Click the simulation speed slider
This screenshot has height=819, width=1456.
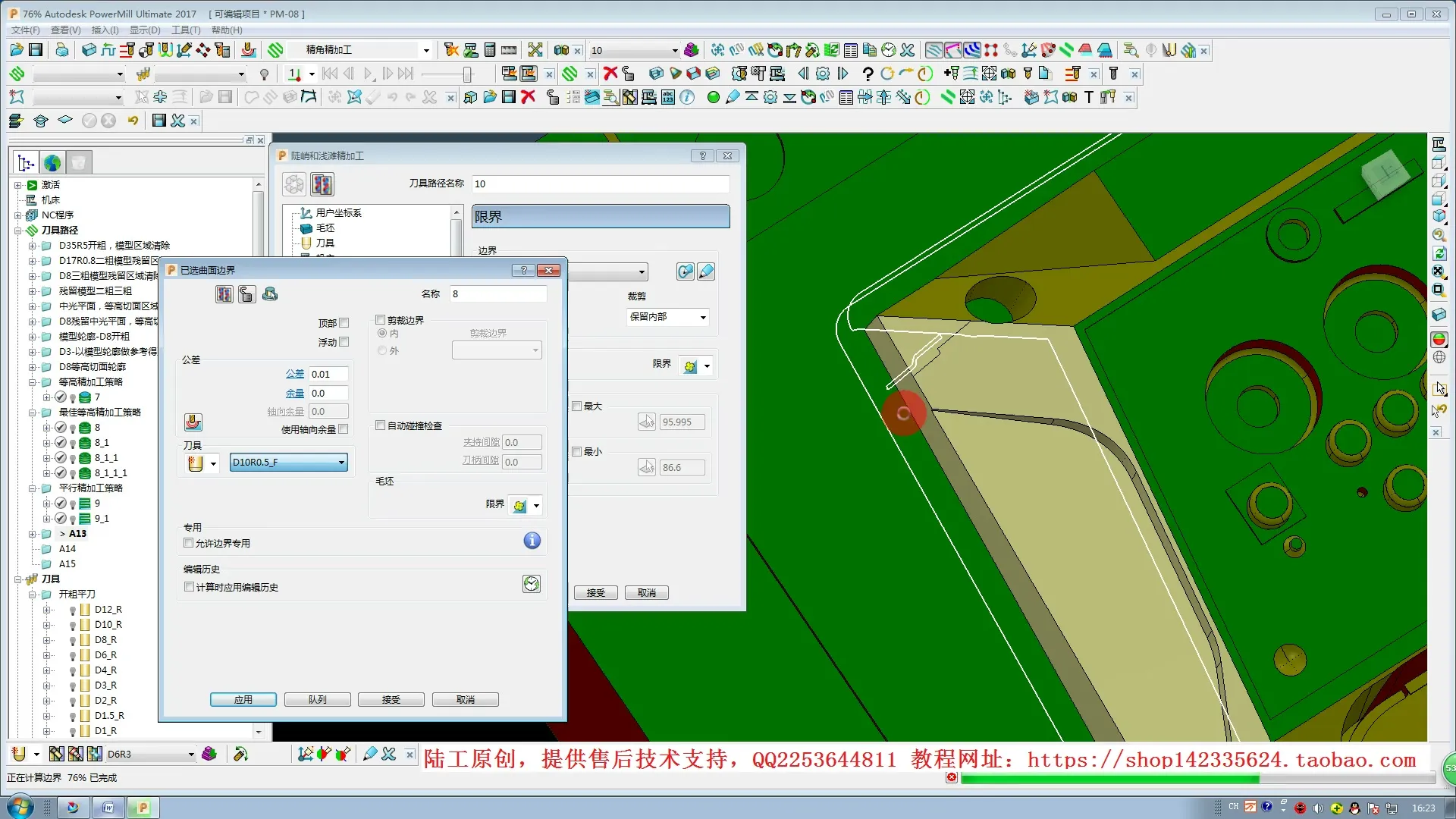coord(467,74)
